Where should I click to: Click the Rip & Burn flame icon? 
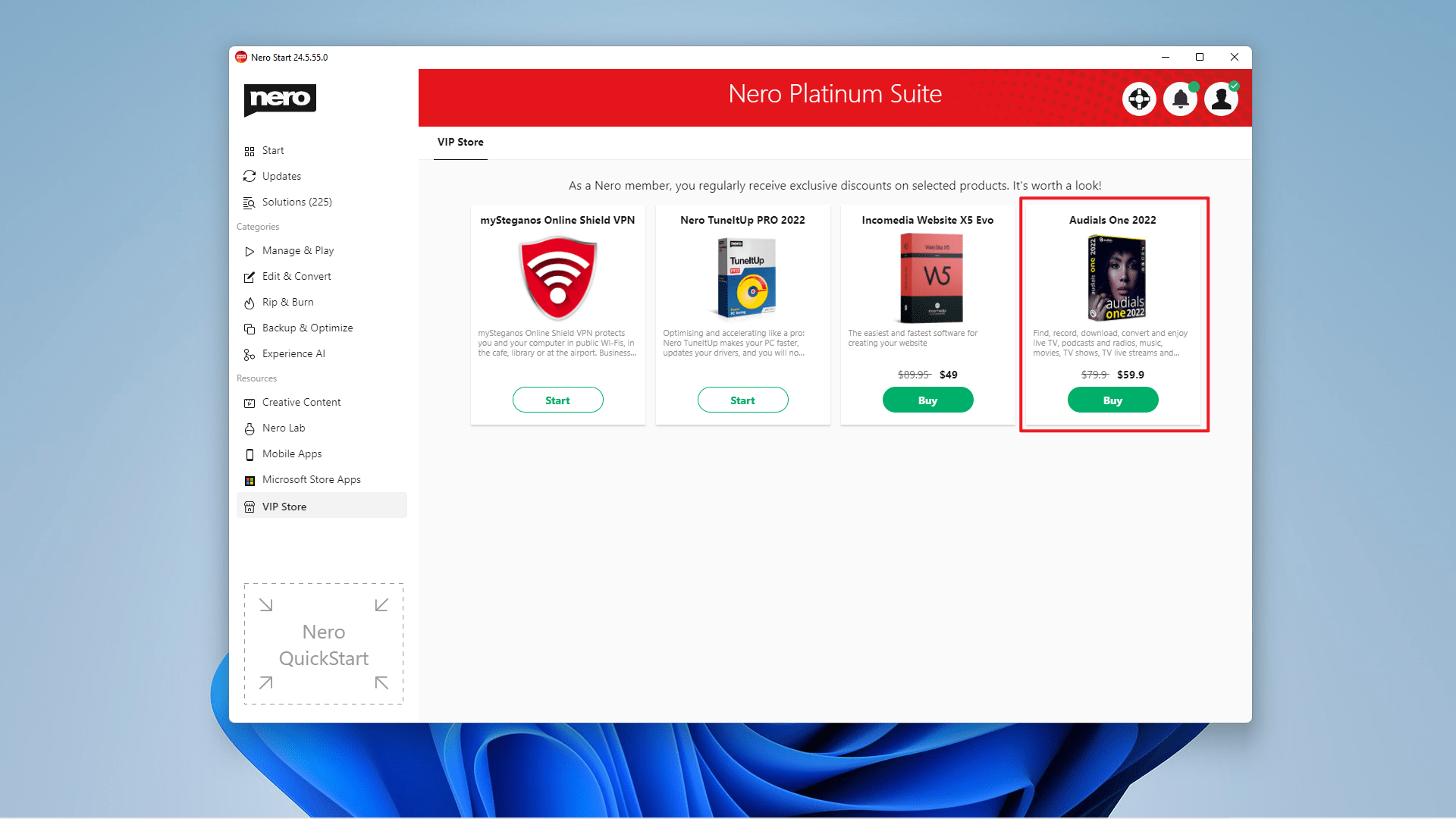click(x=249, y=303)
